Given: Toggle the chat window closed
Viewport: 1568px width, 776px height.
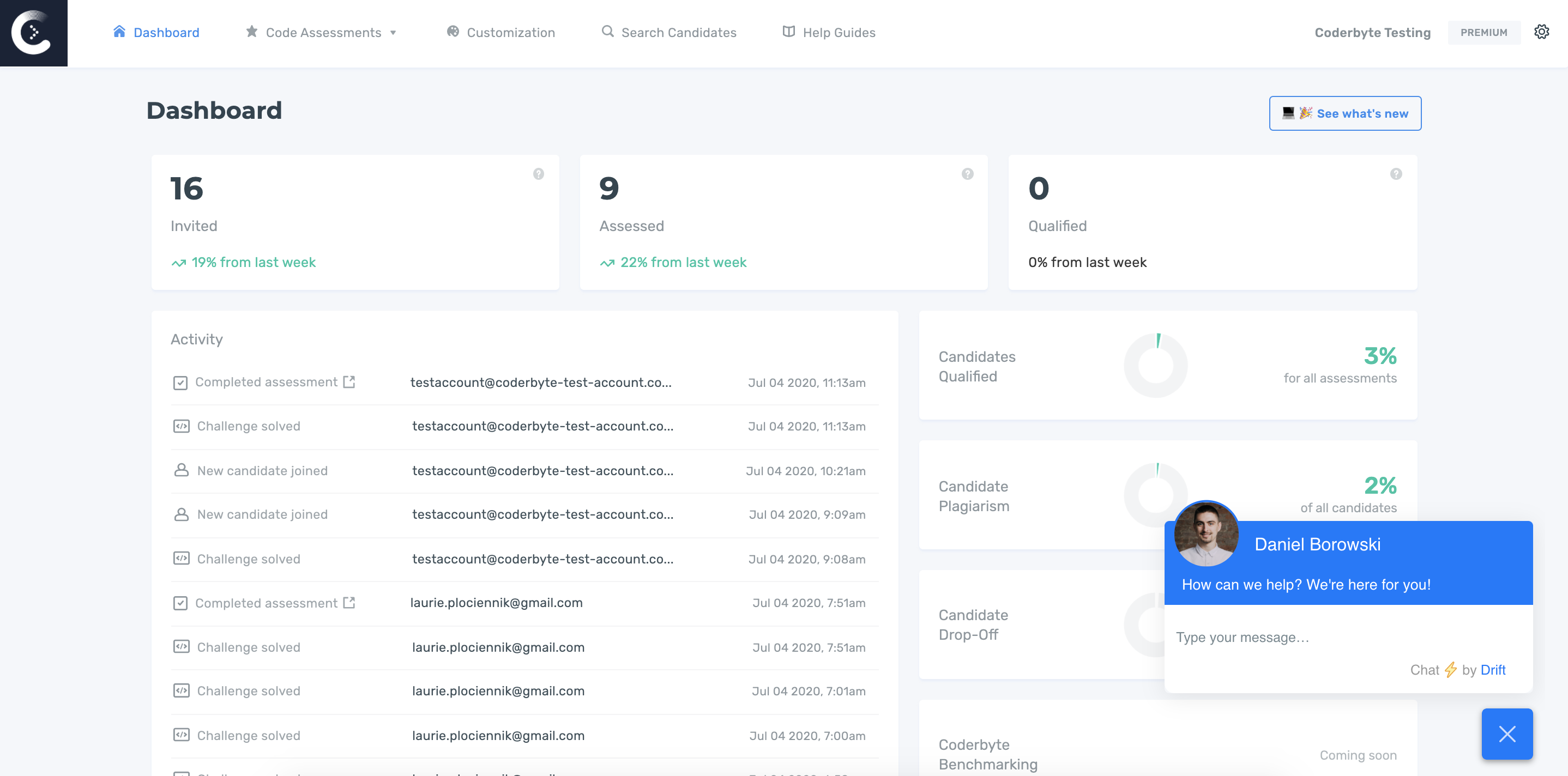Looking at the screenshot, I should (x=1508, y=734).
